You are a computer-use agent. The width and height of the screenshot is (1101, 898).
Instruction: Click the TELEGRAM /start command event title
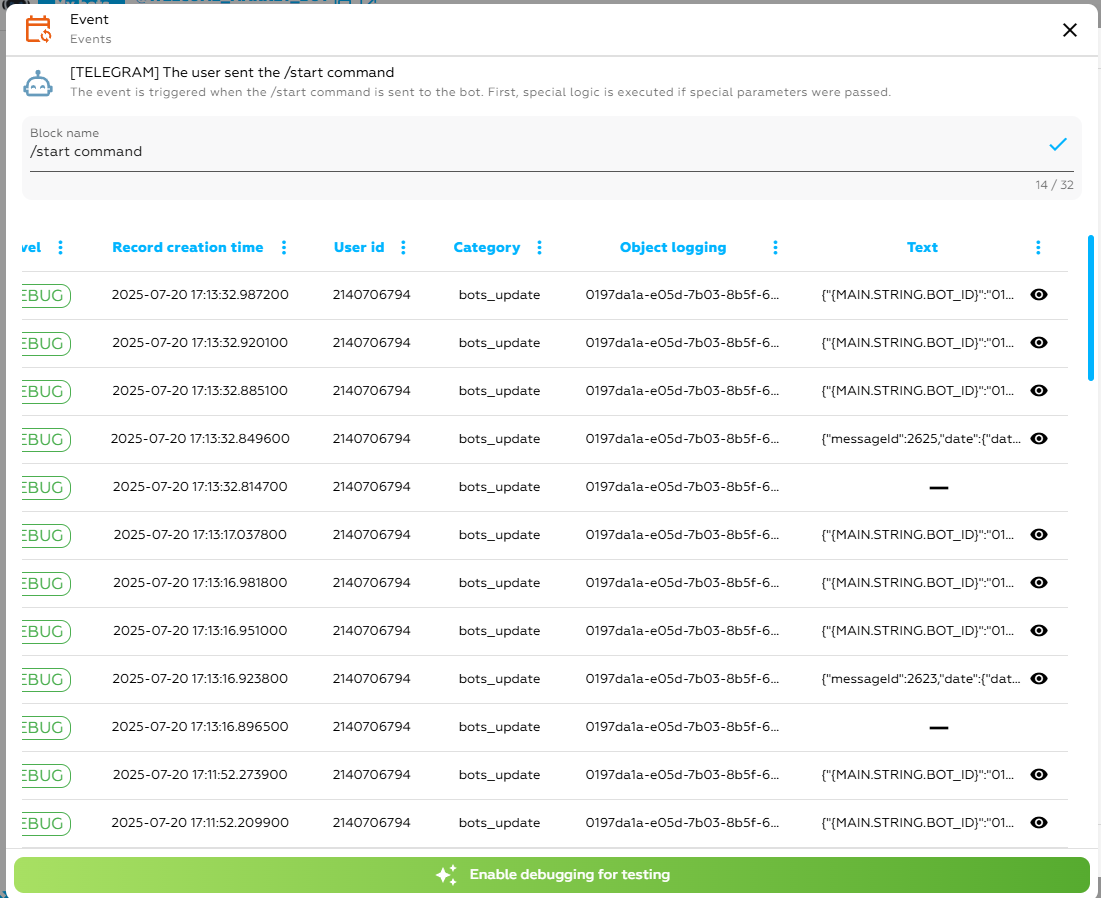[232, 72]
